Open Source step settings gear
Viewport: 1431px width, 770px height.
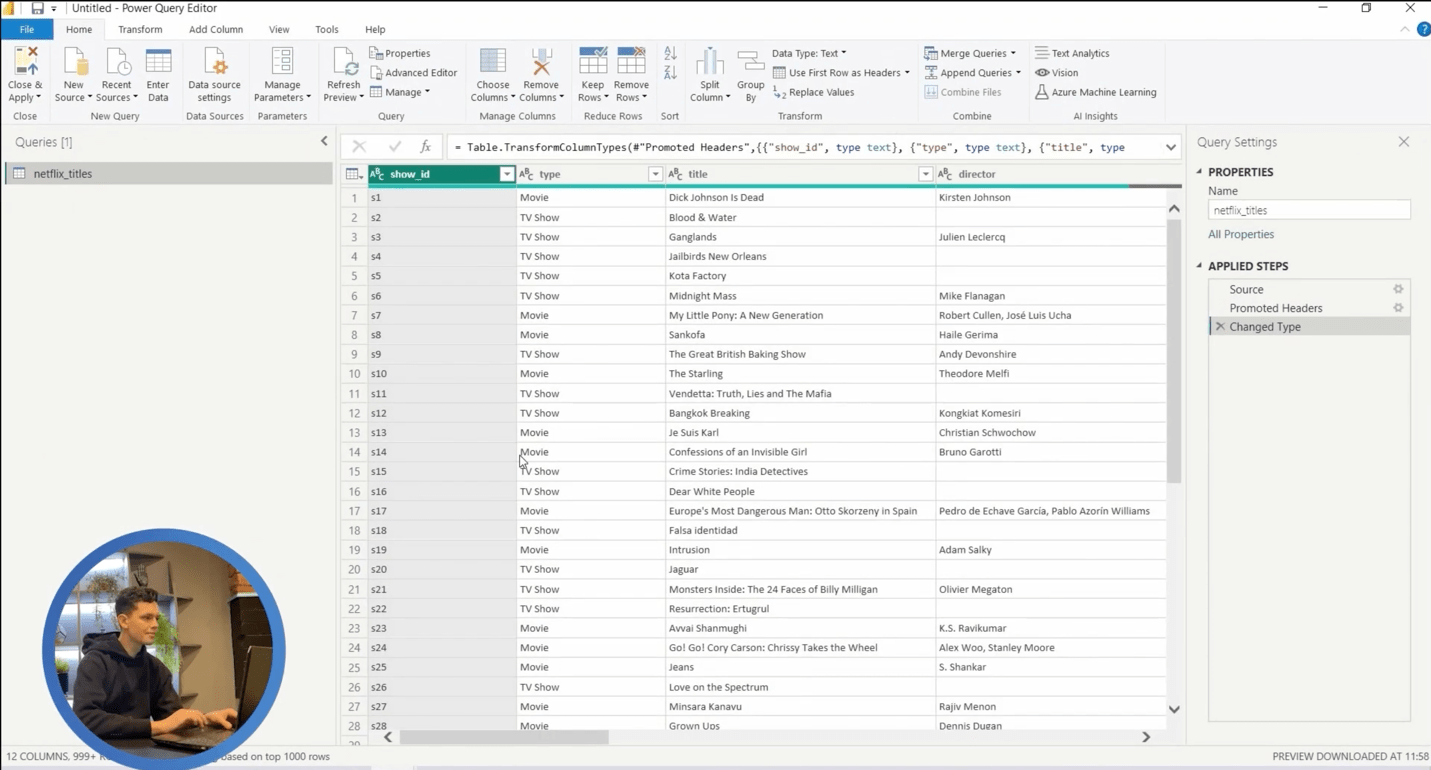1399,289
